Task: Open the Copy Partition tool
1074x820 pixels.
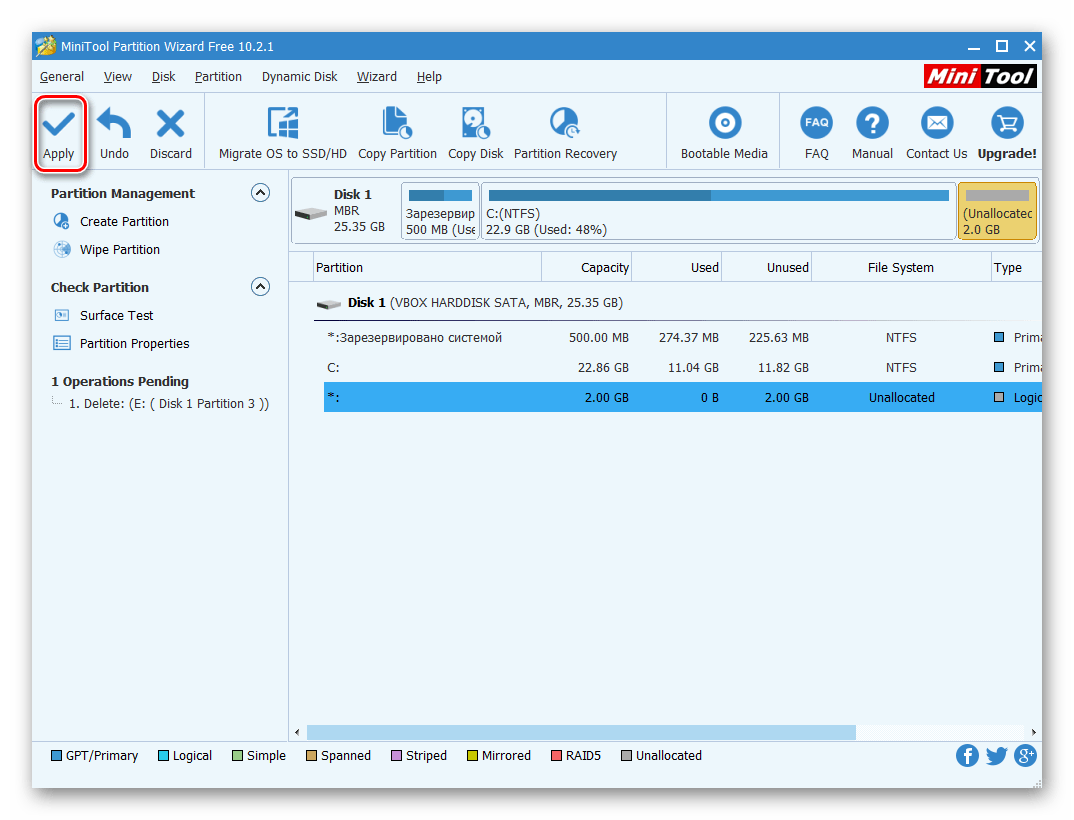Action: [397, 133]
